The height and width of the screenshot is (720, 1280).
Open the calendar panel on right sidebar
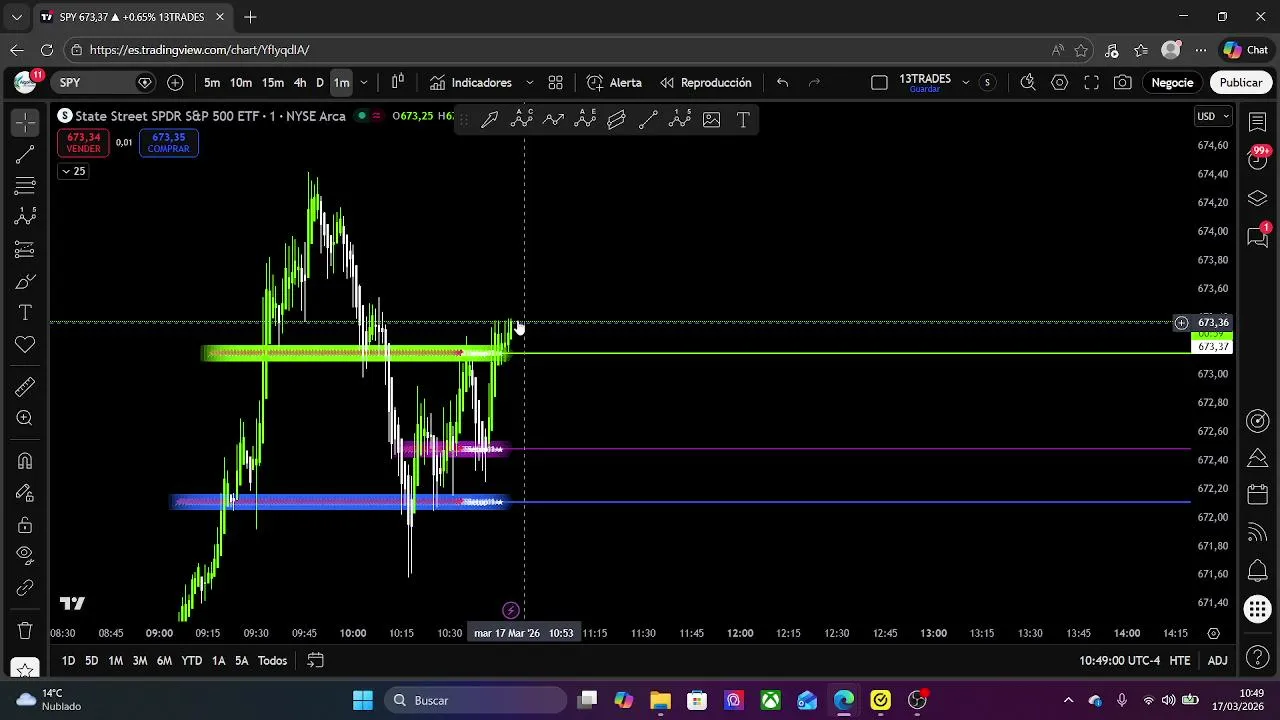point(1258,495)
